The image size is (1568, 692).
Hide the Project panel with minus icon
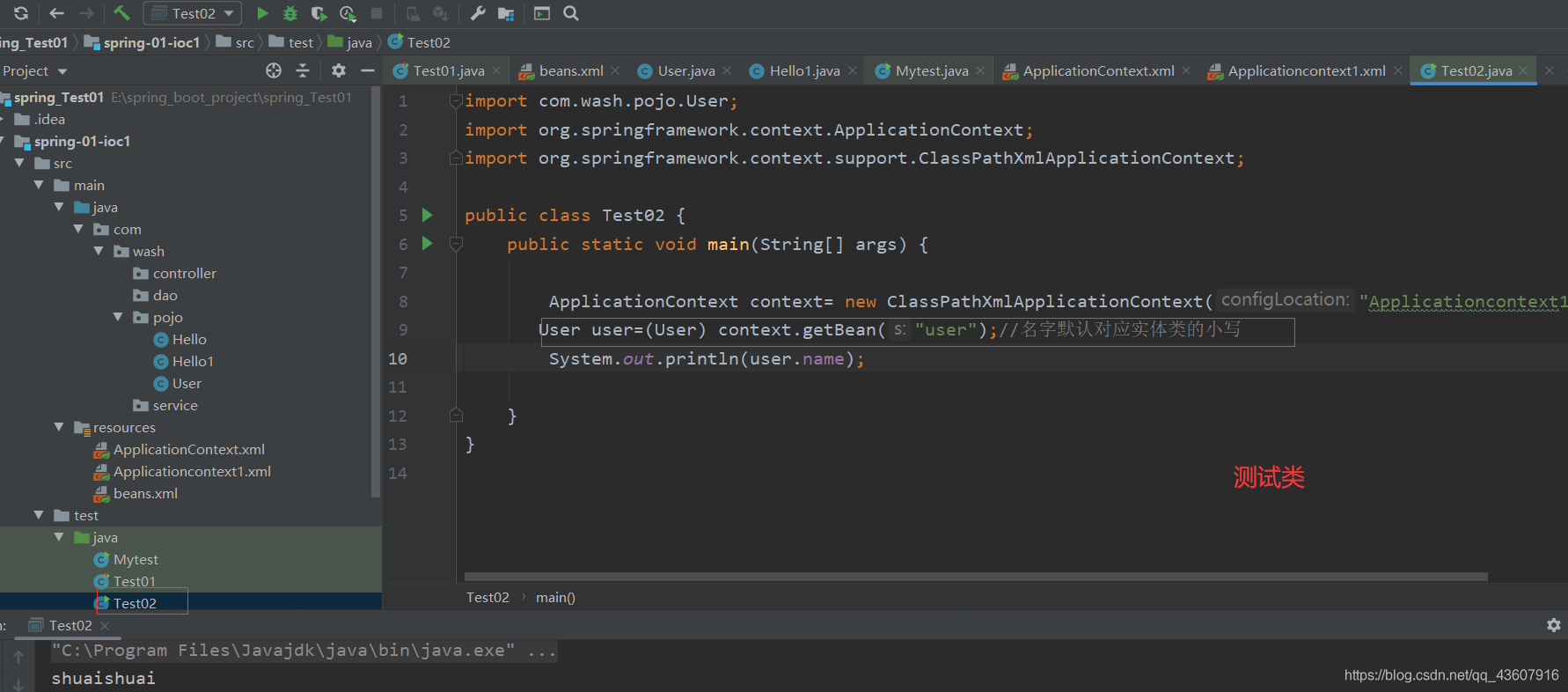click(368, 70)
